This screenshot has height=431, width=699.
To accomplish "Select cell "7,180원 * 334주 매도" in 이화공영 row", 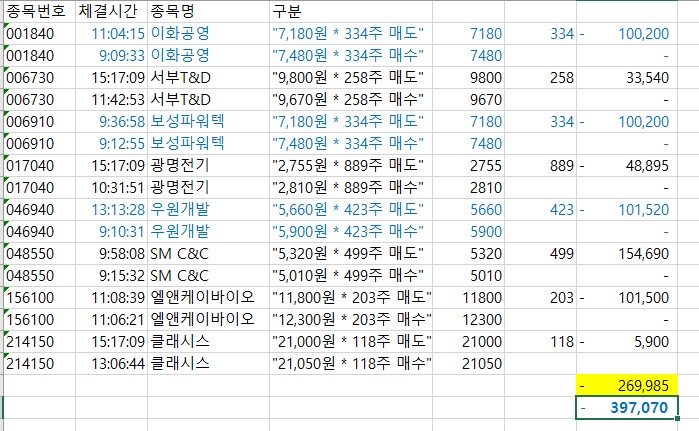I will point(351,33).
